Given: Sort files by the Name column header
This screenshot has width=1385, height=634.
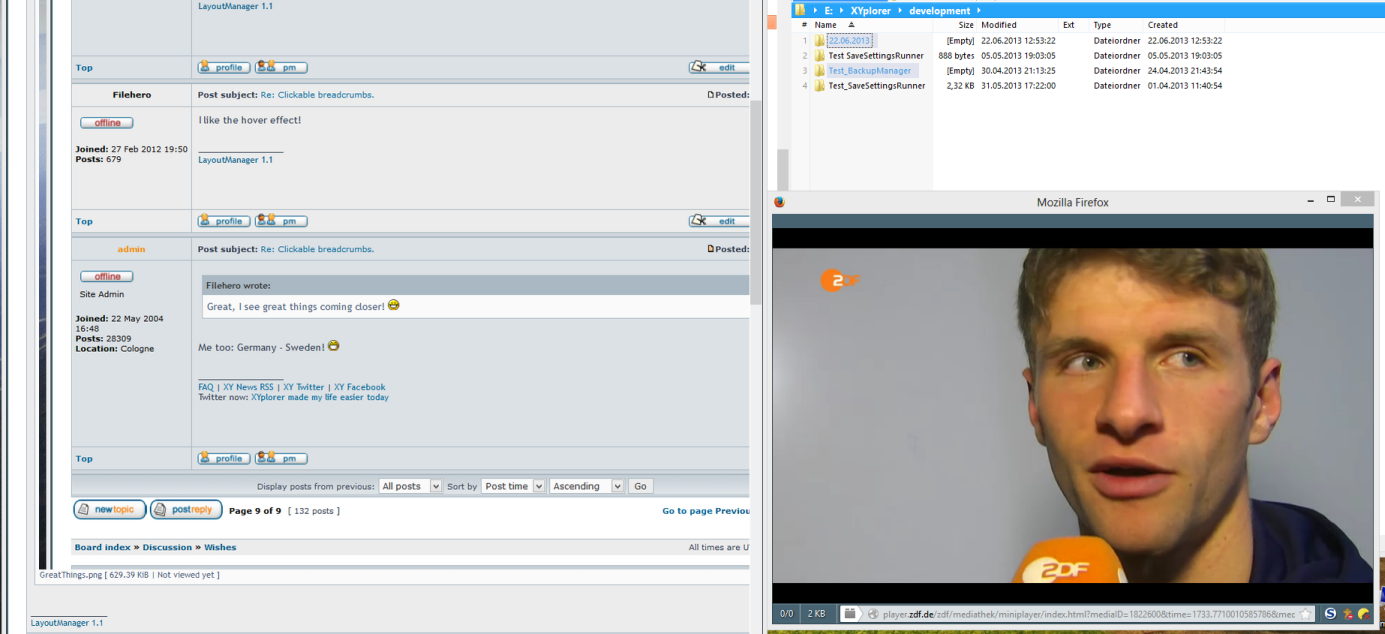Looking at the screenshot, I should [x=826, y=25].
